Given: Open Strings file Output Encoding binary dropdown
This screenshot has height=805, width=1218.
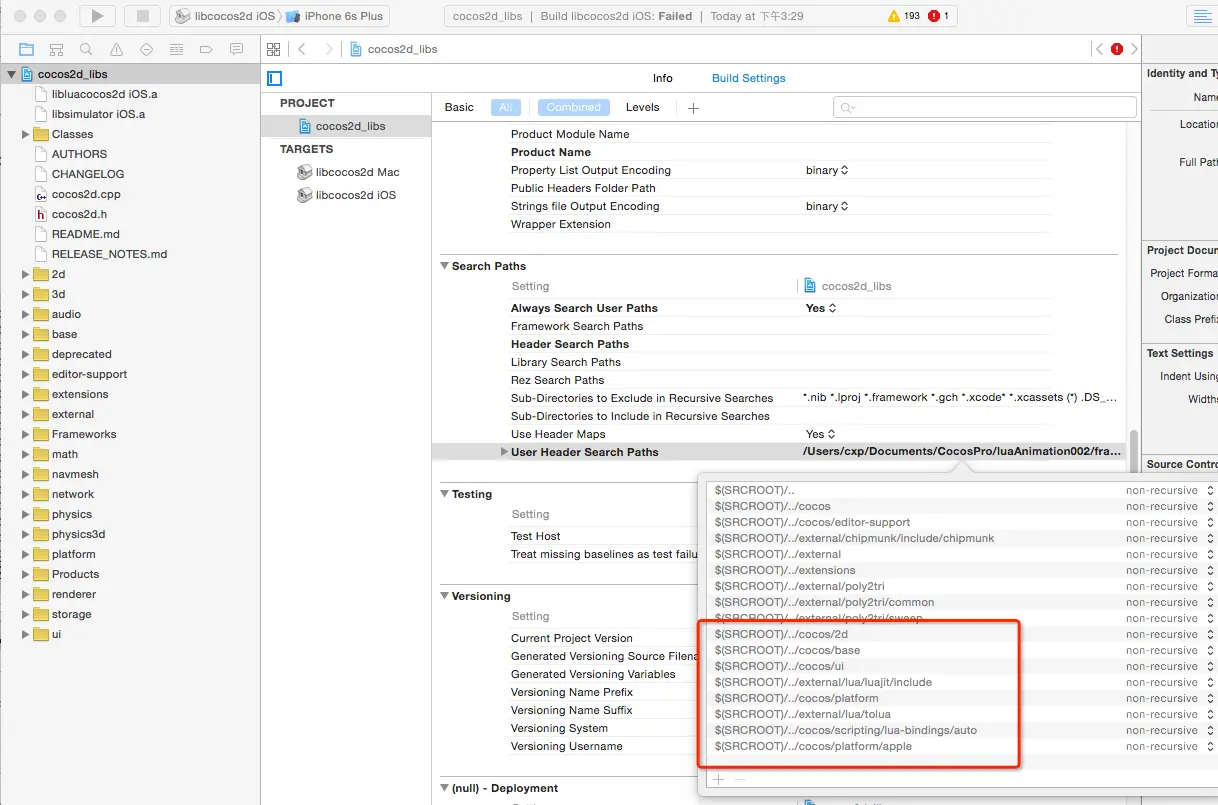Looking at the screenshot, I should [x=827, y=206].
